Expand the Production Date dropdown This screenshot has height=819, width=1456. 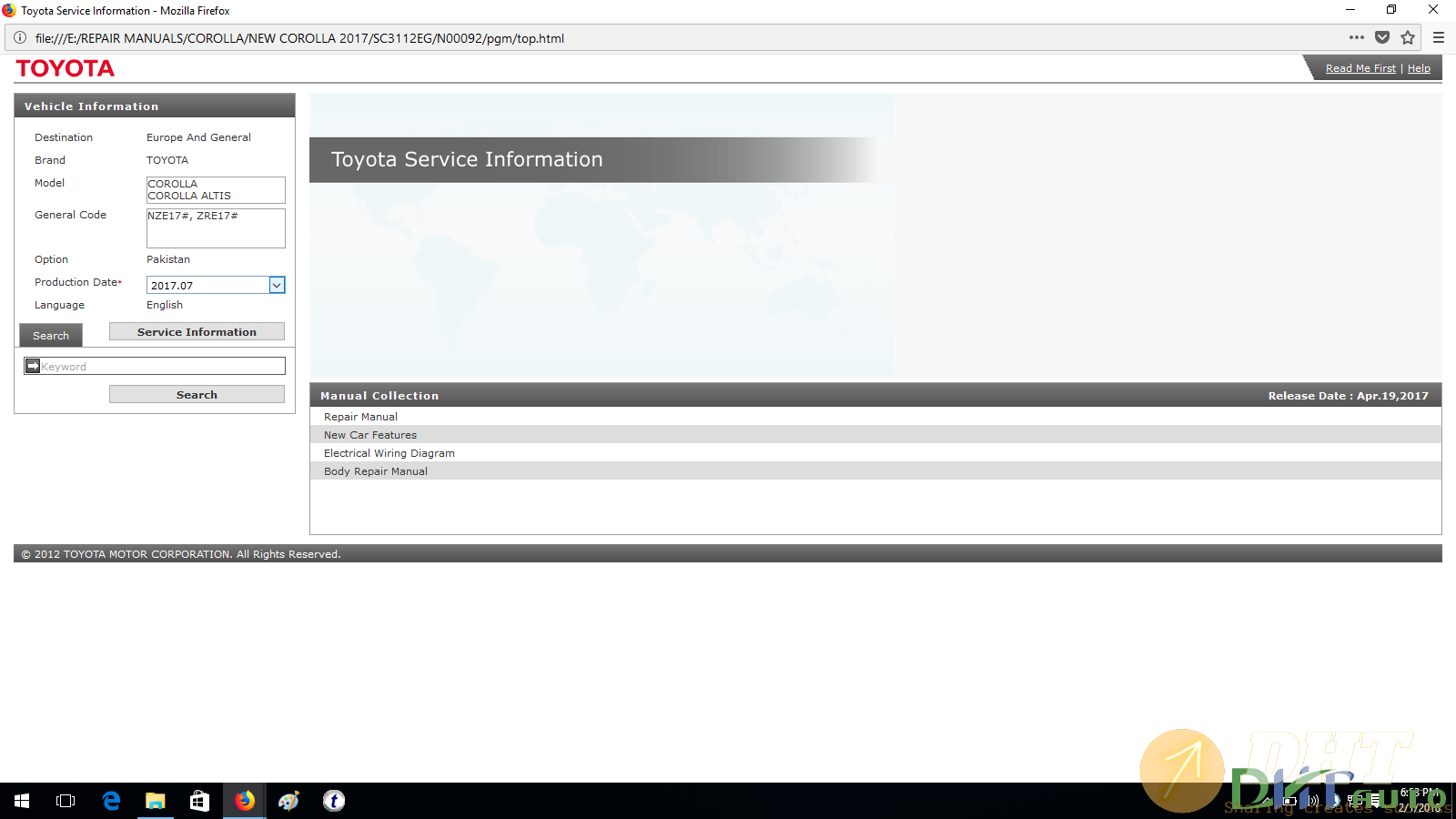click(x=277, y=286)
